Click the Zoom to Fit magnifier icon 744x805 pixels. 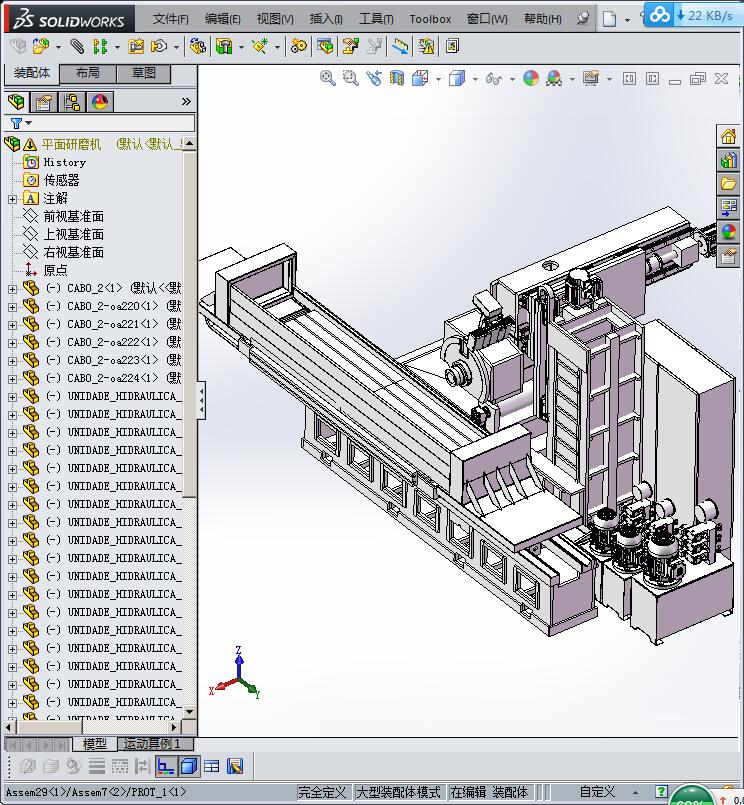328,79
